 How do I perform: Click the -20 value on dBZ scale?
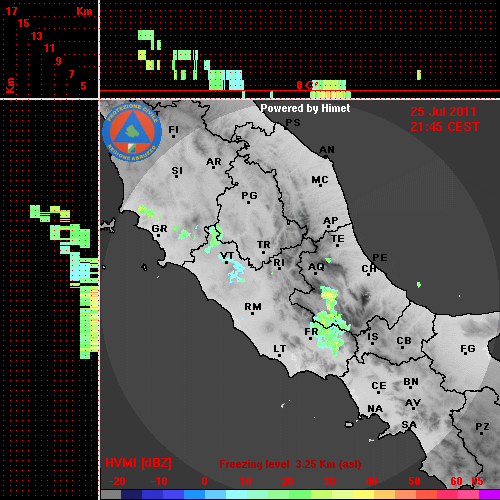tap(117, 481)
